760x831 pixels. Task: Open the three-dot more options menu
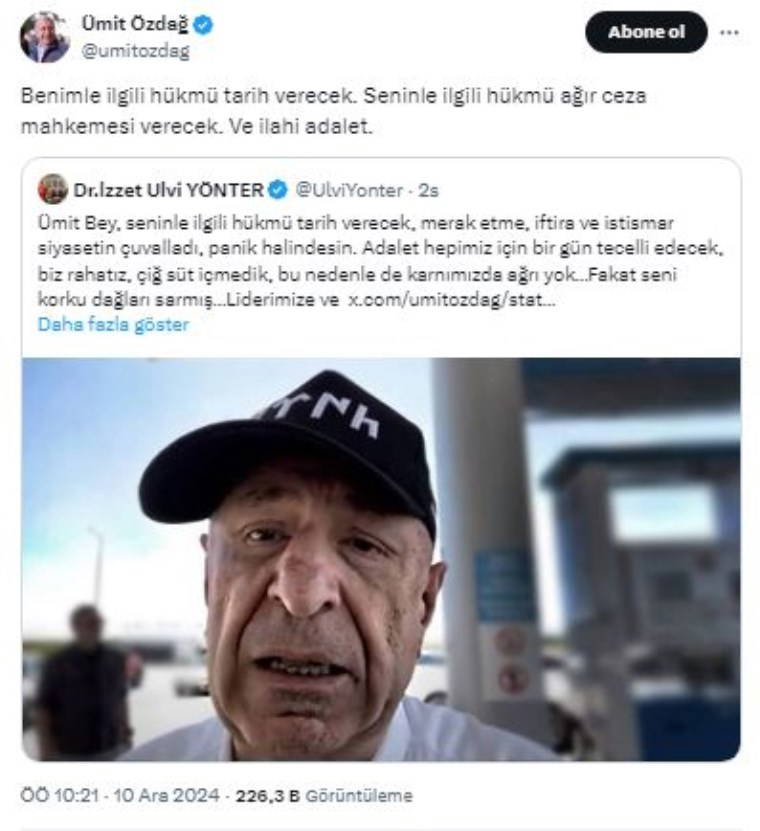[x=729, y=32]
